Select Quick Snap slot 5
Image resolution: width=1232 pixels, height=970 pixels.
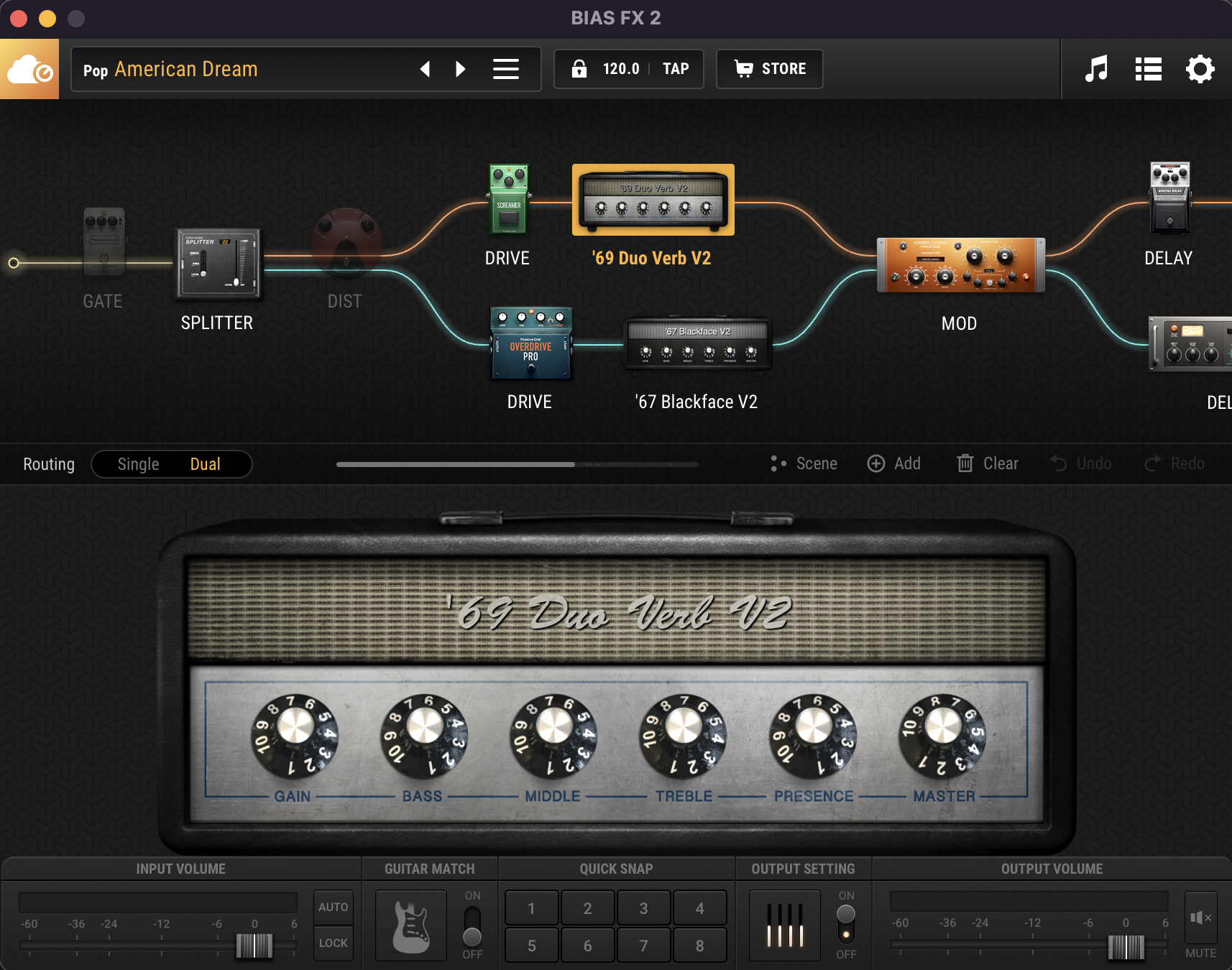pos(532,946)
